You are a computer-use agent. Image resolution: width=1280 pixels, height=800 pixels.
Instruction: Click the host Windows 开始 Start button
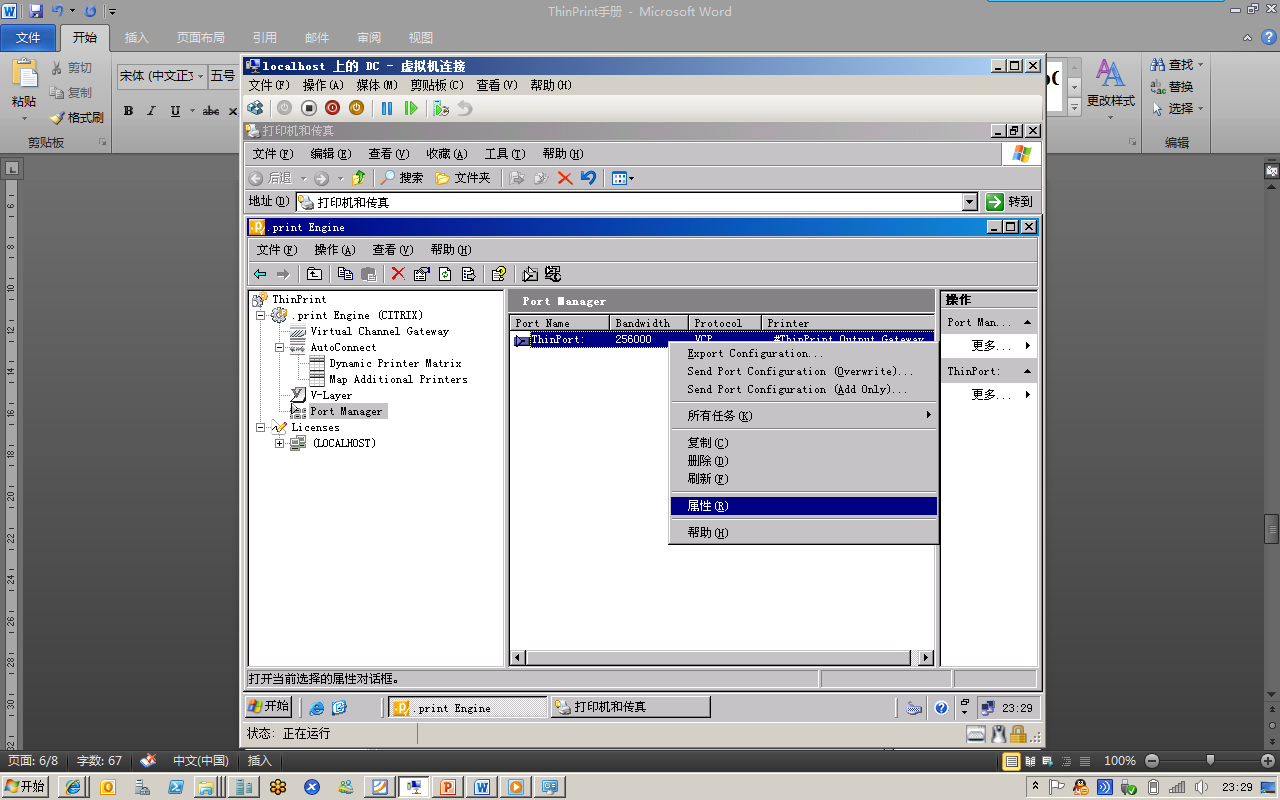click(26, 786)
